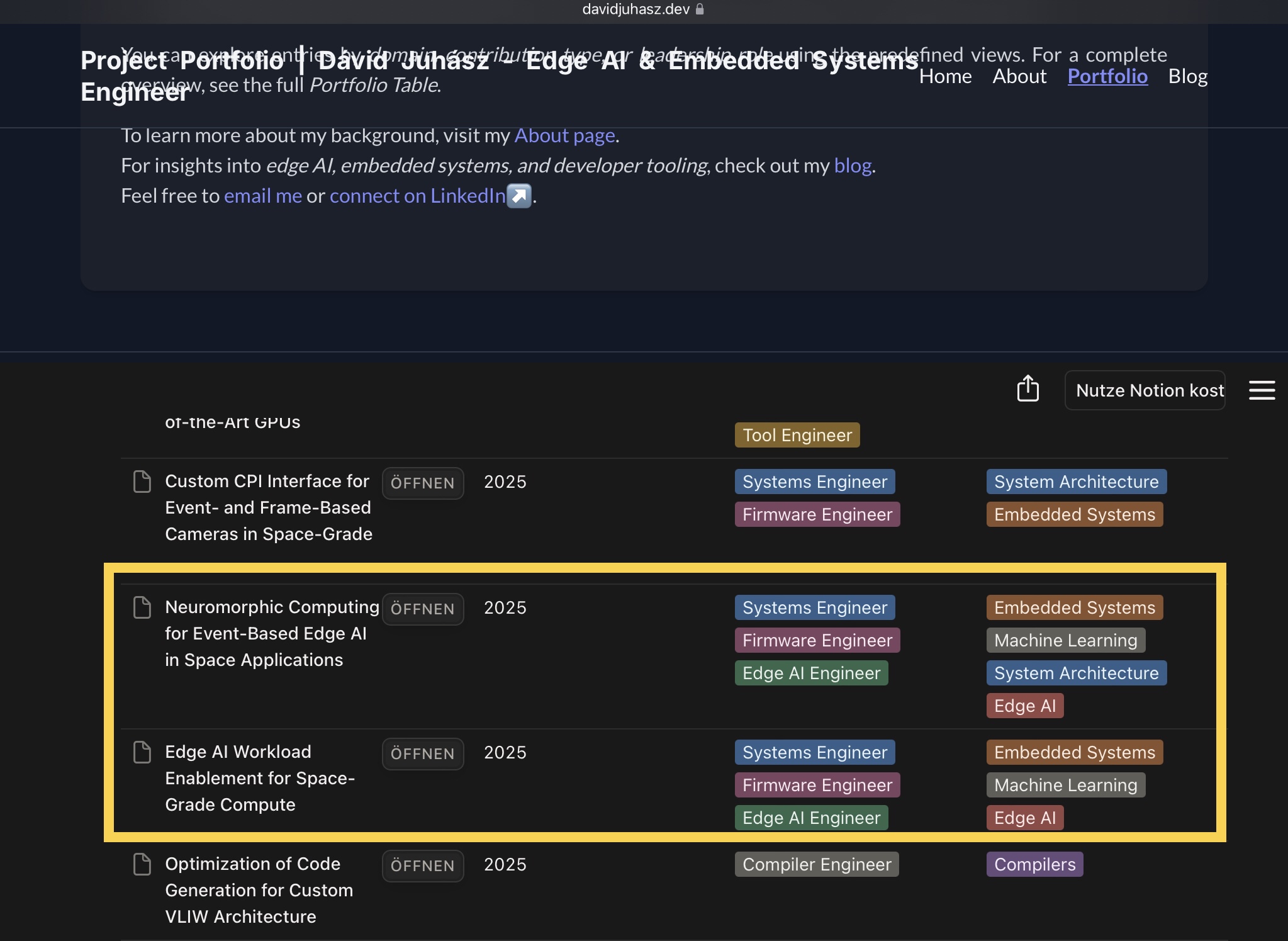Image resolution: width=1288 pixels, height=941 pixels.
Task: Click the purple Compilers tag
Action: pos(1034,864)
